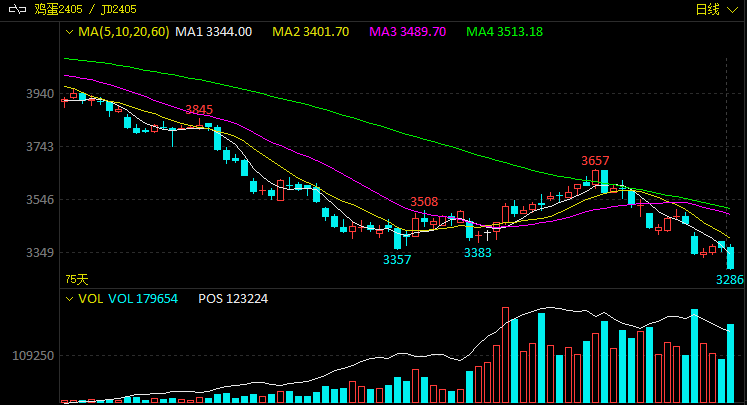747x405 pixels.
Task: Click the yellow MA2 3401.70 label
Action: 311,32
